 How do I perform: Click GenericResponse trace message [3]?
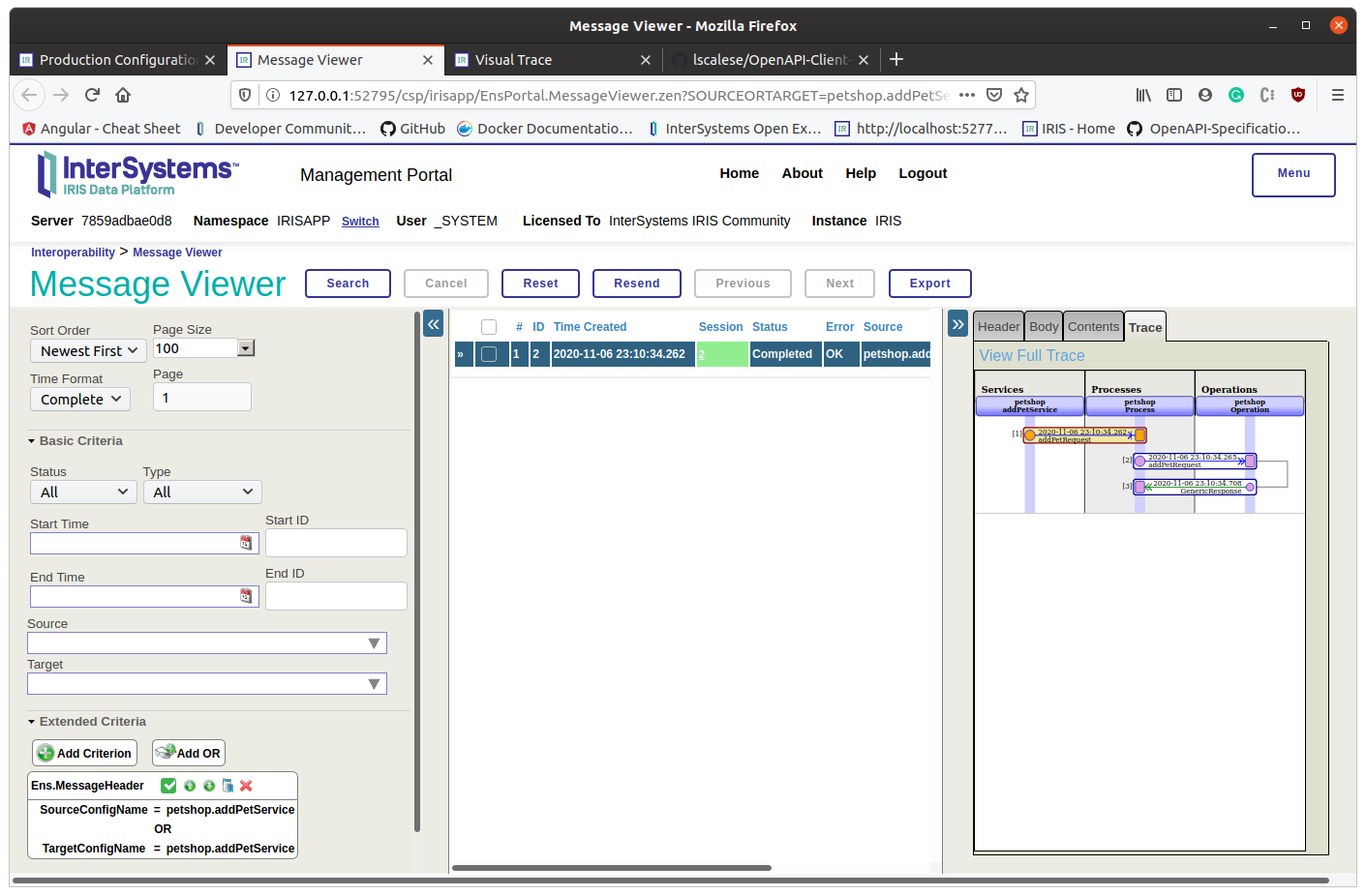1195,487
